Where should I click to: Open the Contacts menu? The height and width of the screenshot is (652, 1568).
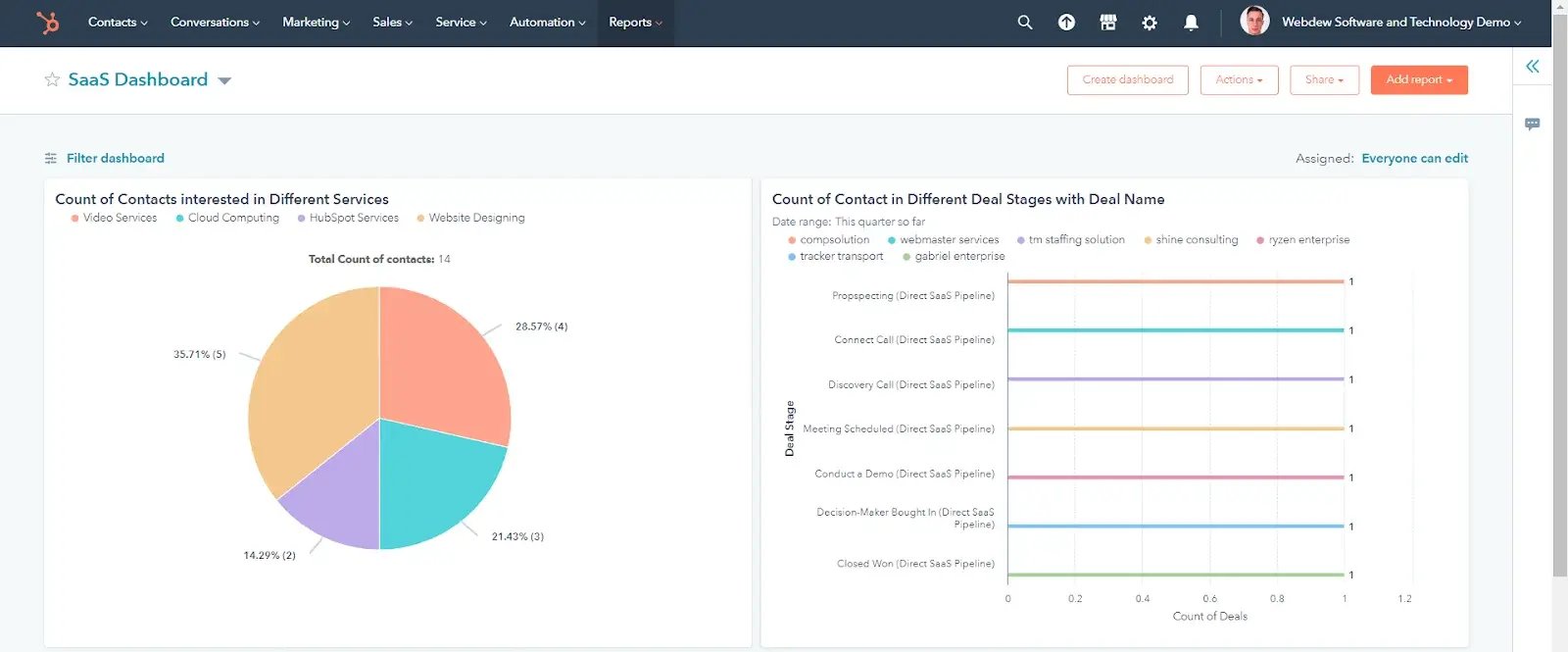(x=118, y=22)
